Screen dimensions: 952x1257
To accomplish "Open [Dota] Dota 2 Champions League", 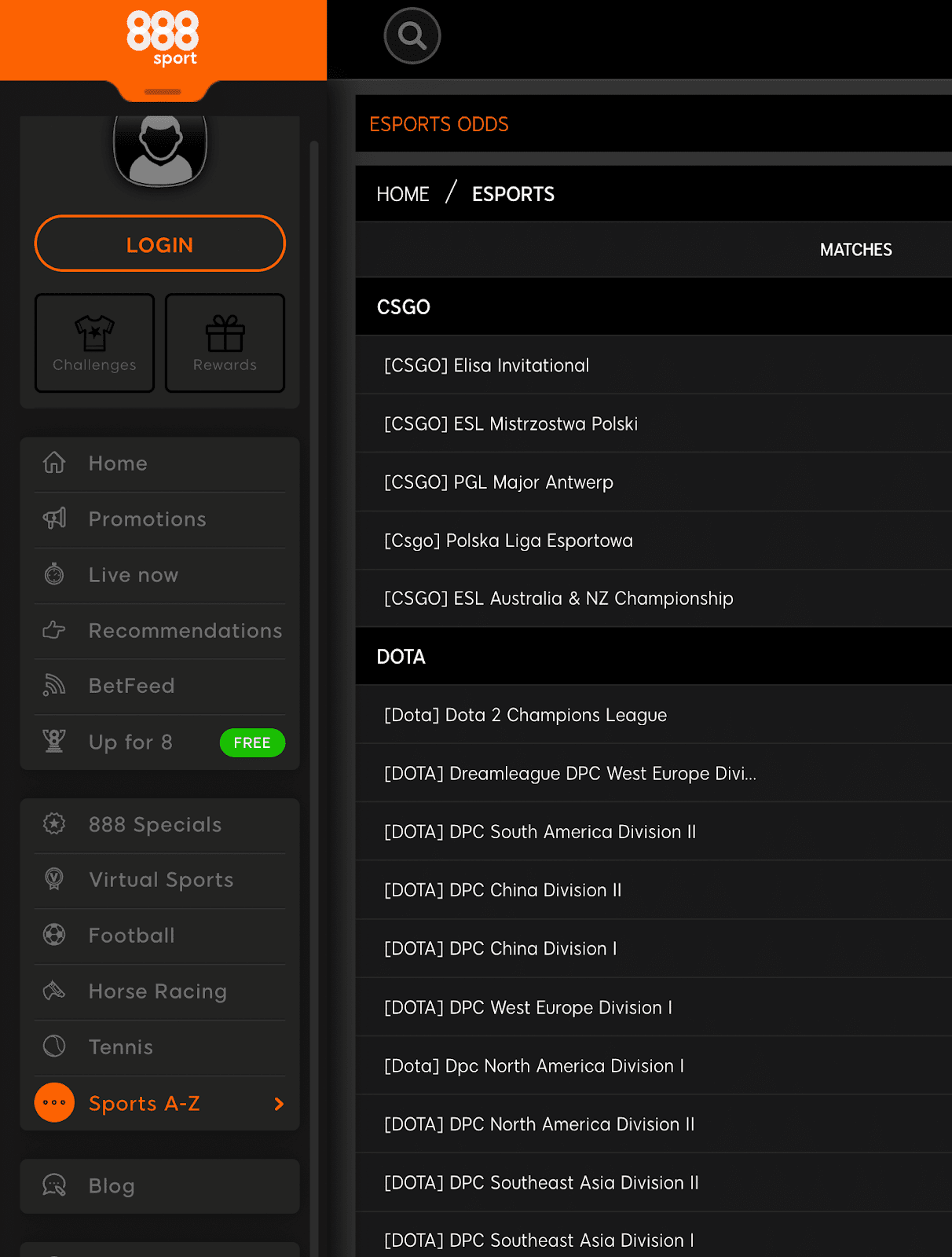I will pos(654,715).
